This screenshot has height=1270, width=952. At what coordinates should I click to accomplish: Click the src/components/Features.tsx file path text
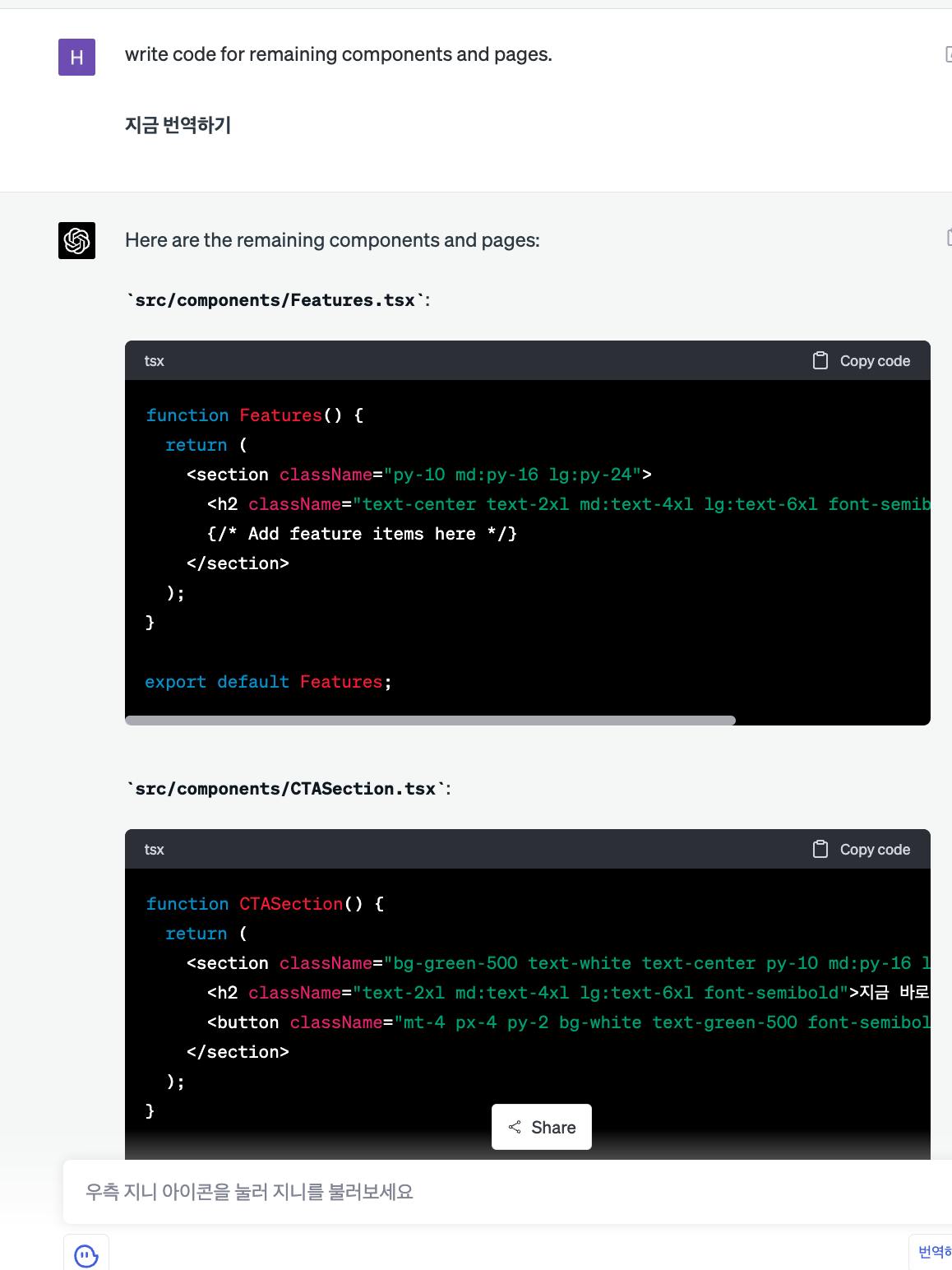(x=275, y=300)
